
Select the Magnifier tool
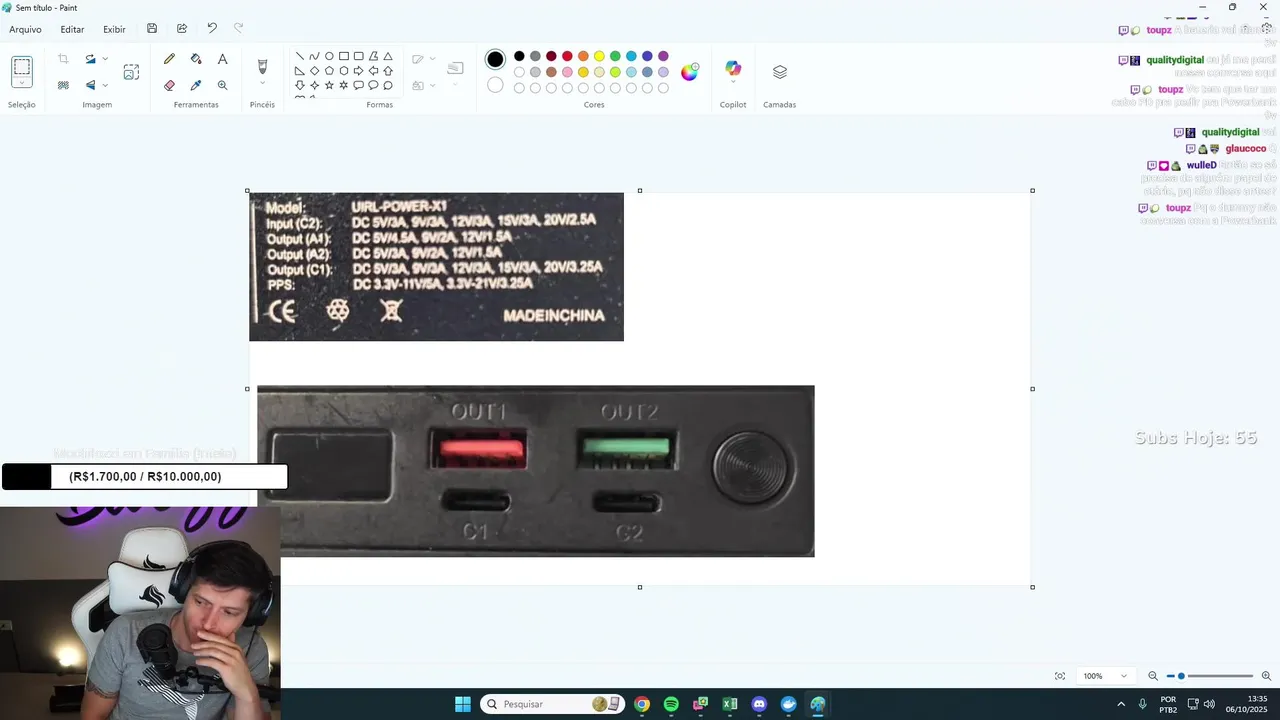pyautogui.click(x=222, y=85)
